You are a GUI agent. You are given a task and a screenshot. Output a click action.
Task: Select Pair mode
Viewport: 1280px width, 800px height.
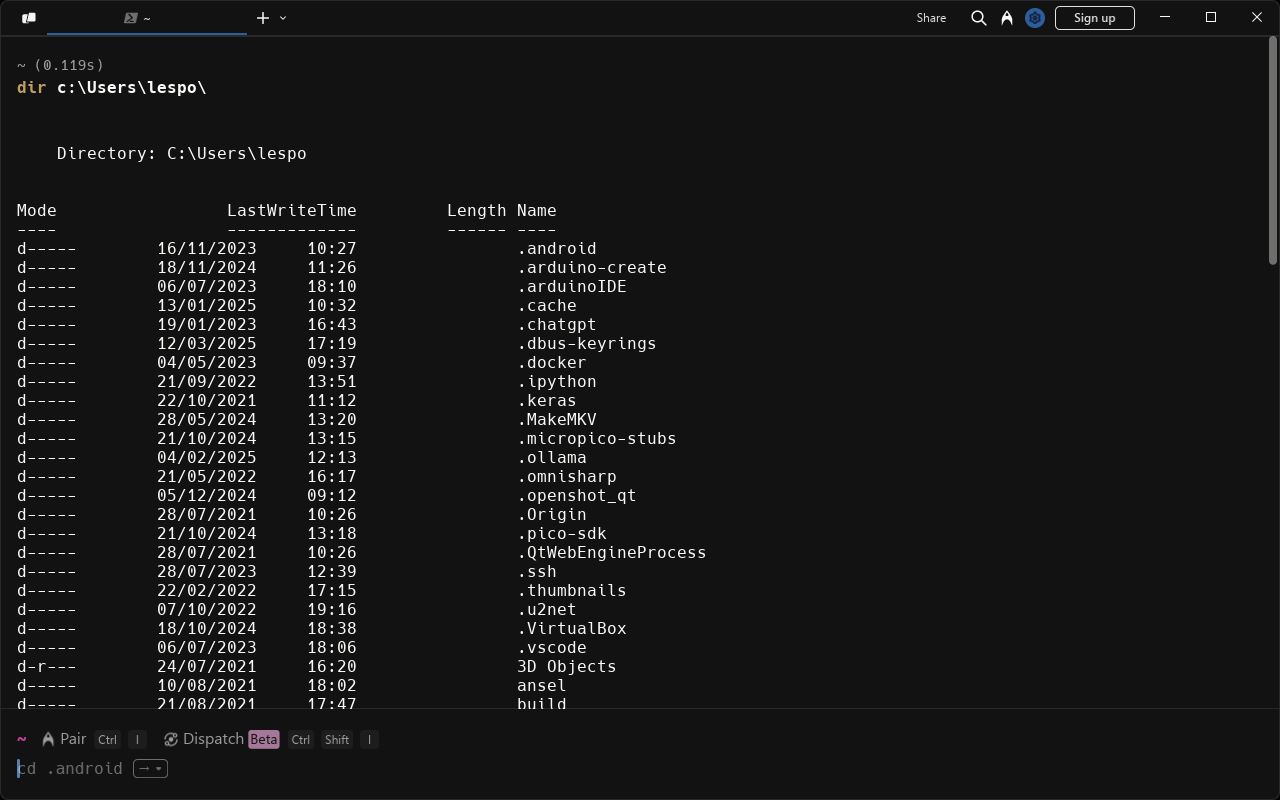73,739
